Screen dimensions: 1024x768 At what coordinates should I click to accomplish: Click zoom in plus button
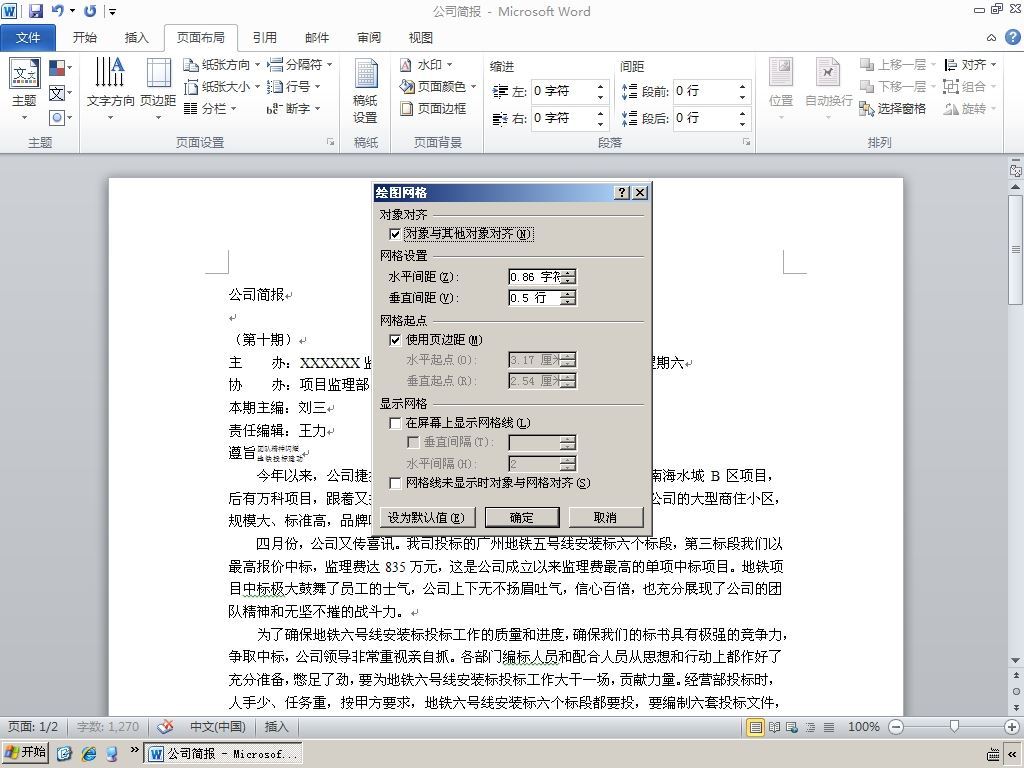tap(1012, 727)
